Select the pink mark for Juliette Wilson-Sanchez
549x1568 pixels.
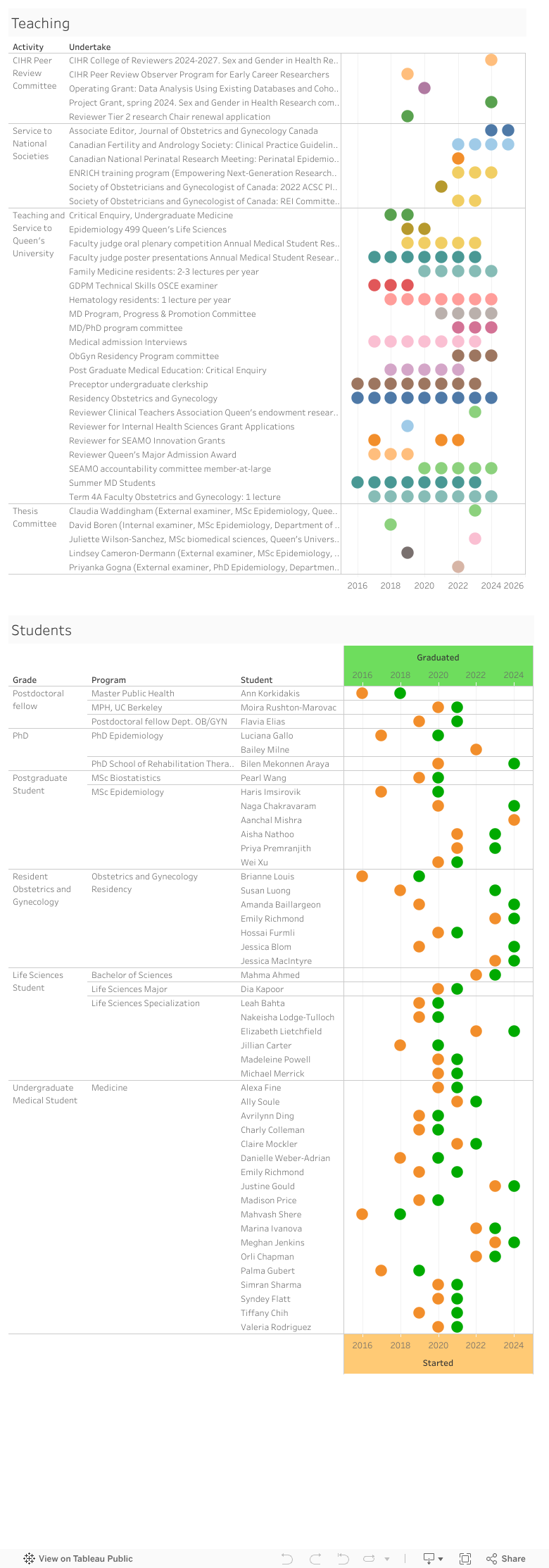coord(475,539)
